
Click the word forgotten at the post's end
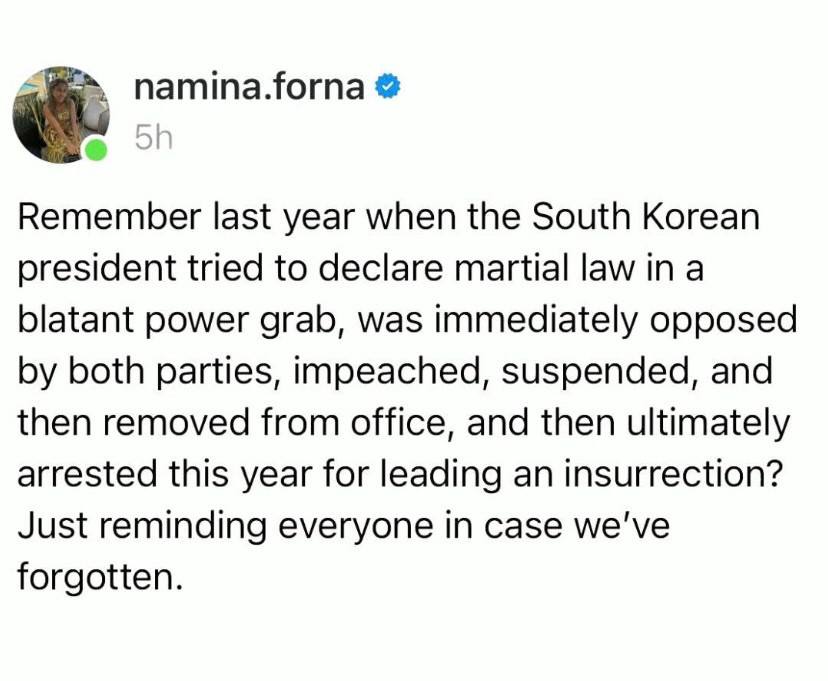(x=96, y=577)
